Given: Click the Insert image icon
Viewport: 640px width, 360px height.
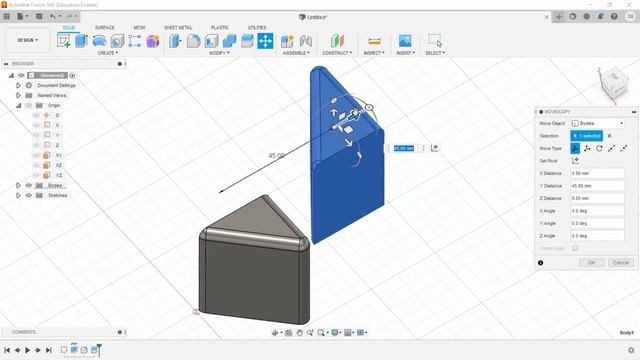Looking at the screenshot, I should pyautogui.click(x=405, y=41).
